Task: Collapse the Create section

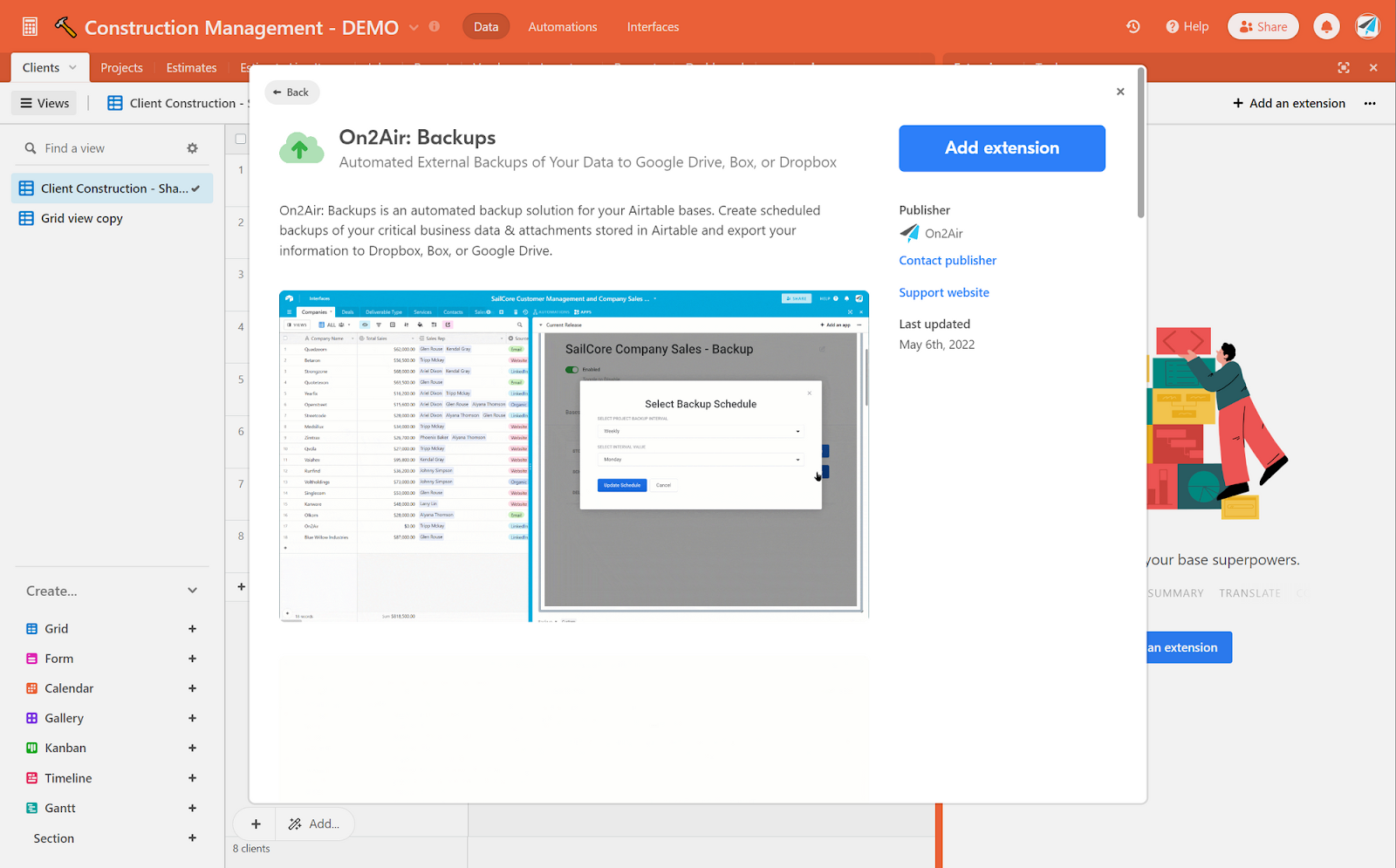Action: point(193,591)
